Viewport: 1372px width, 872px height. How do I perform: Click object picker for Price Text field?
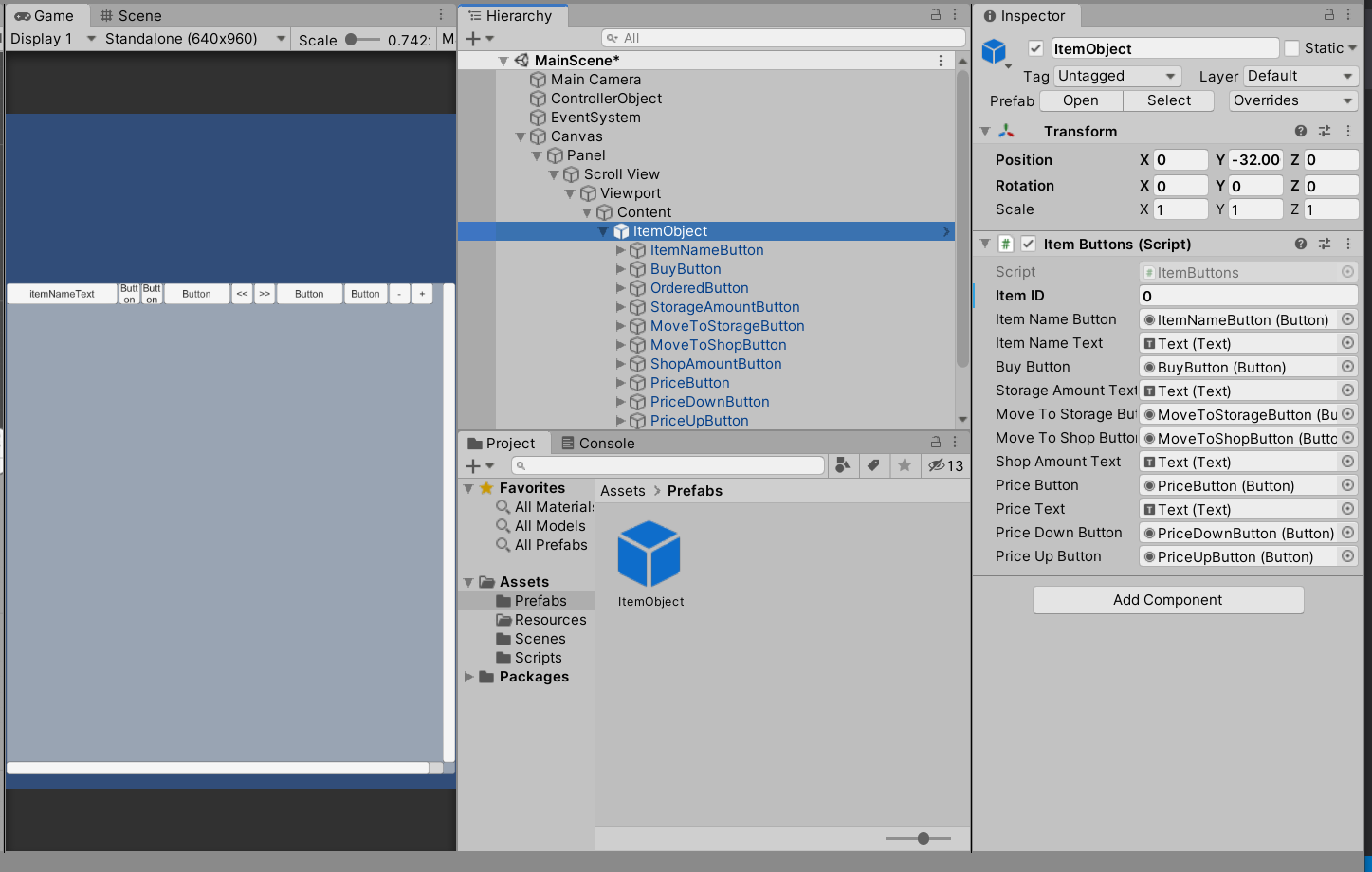pyautogui.click(x=1348, y=509)
